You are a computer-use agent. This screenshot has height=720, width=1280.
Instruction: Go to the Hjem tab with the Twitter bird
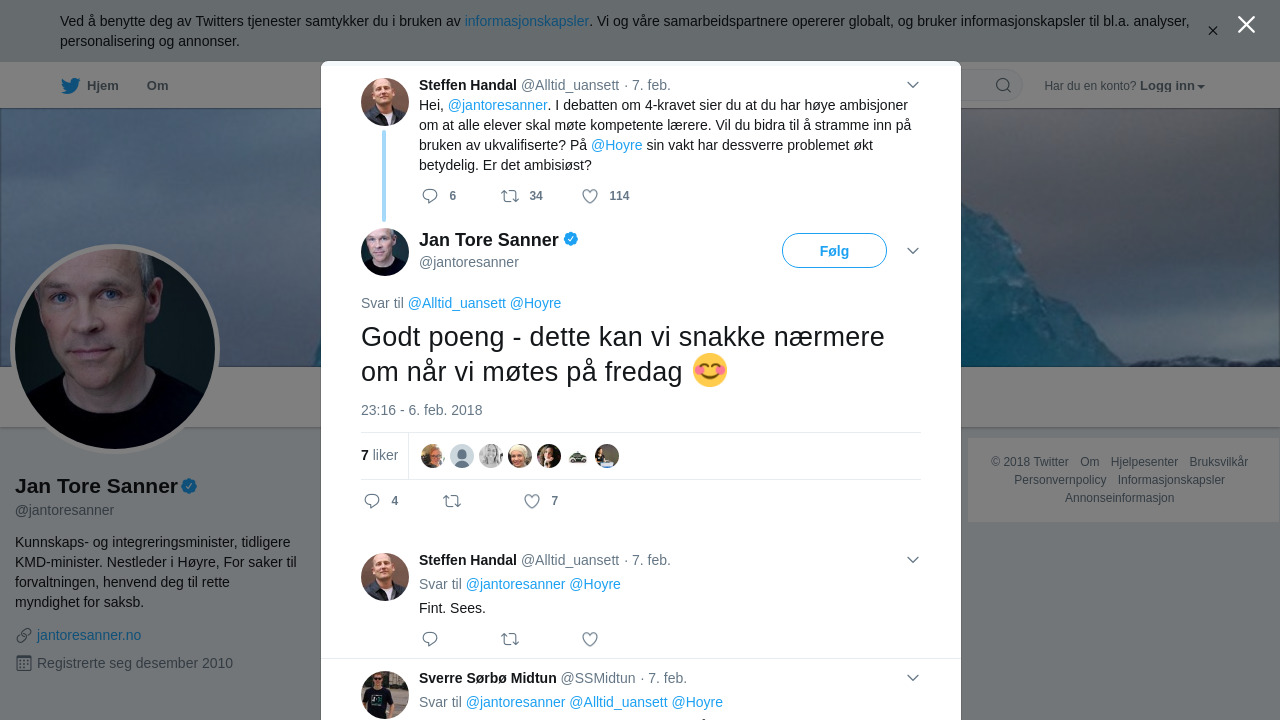pyautogui.click(x=90, y=86)
